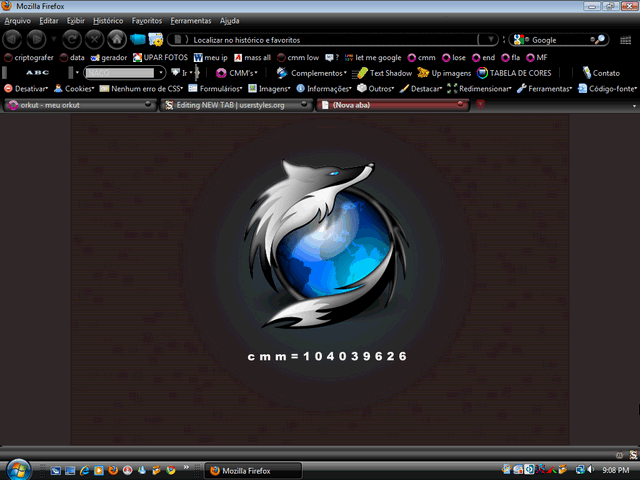Open the address bar history dropdown arrow
The image size is (640, 480).
point(489,40)
